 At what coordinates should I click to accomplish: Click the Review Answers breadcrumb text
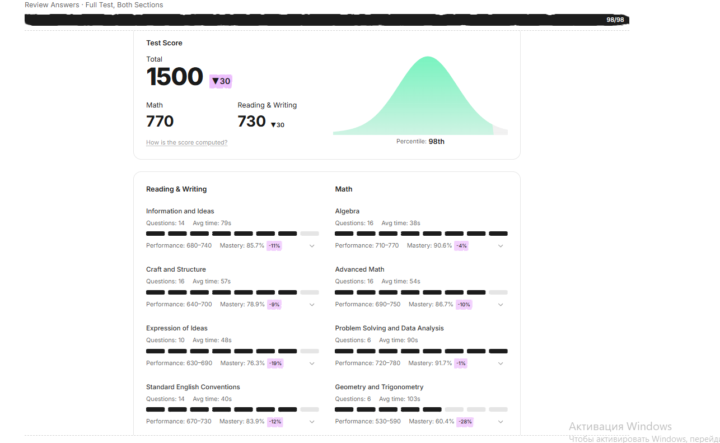[x=51, y=5]
